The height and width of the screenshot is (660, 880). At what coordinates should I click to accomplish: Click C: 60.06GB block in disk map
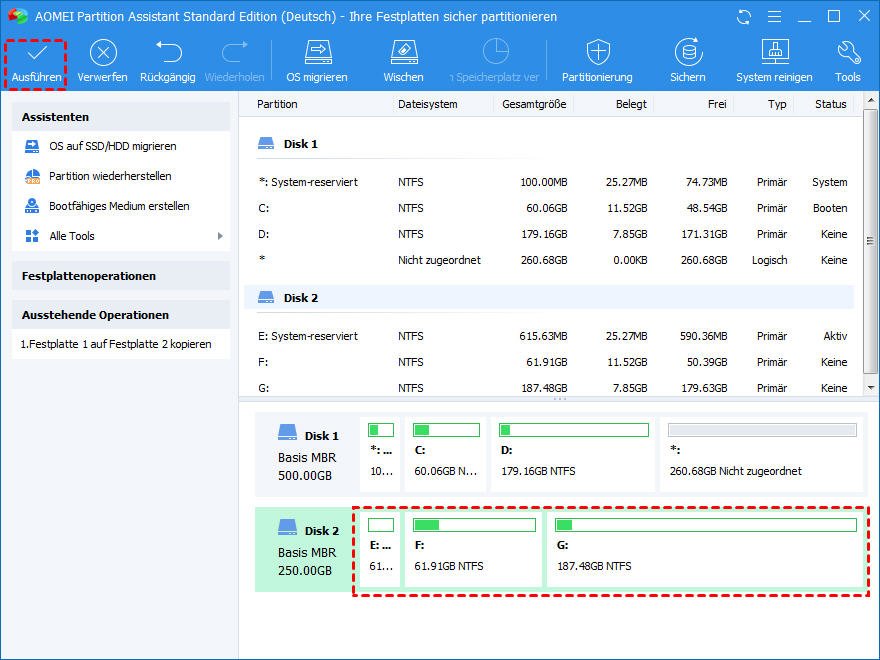pos(446,454)
